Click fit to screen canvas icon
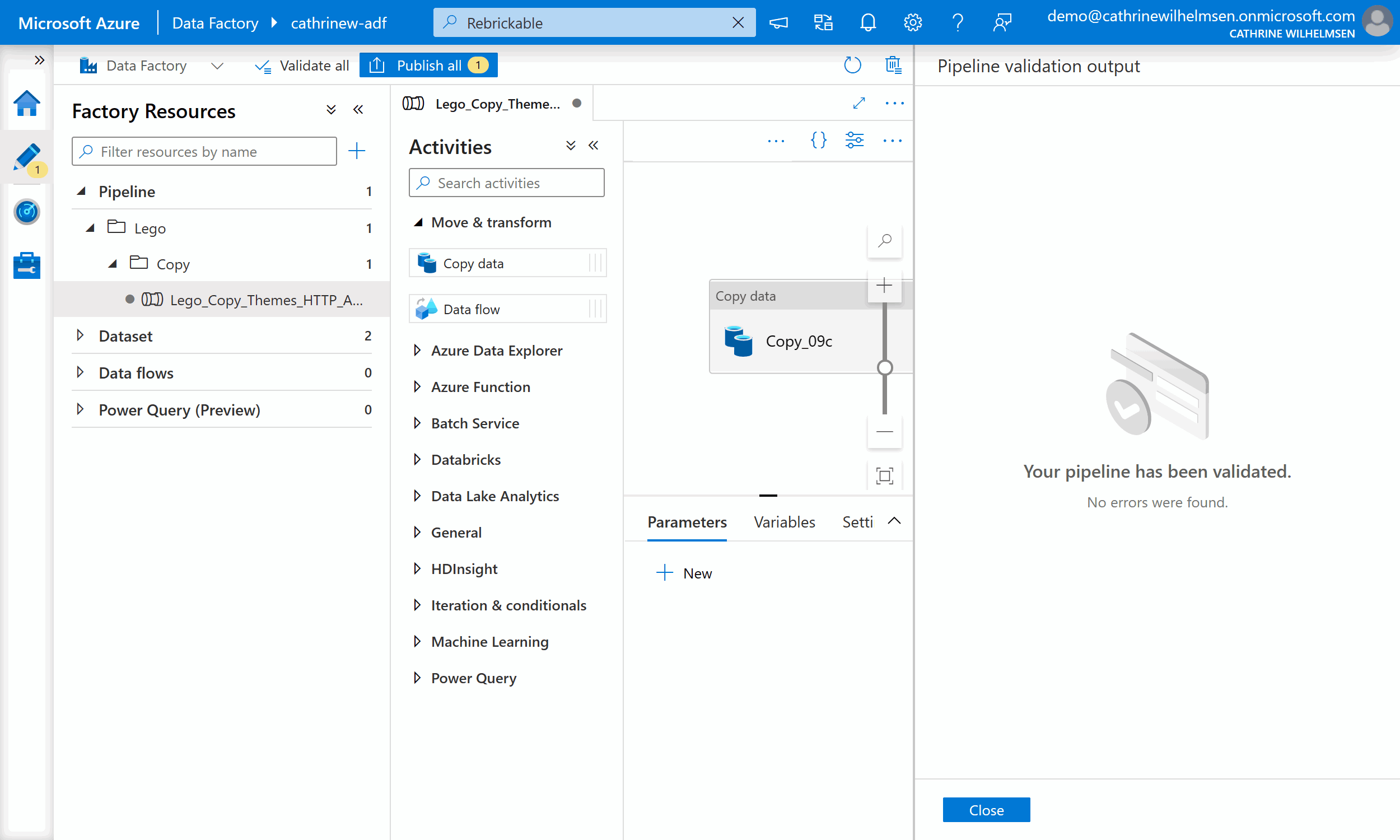1400x840 pixels. pos(884,475)
